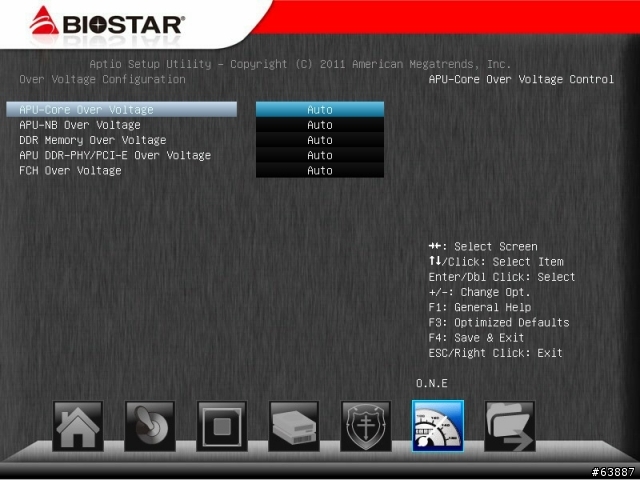
Task: Open FCH Over Voltage Auto value
Action: click(320, 170)
